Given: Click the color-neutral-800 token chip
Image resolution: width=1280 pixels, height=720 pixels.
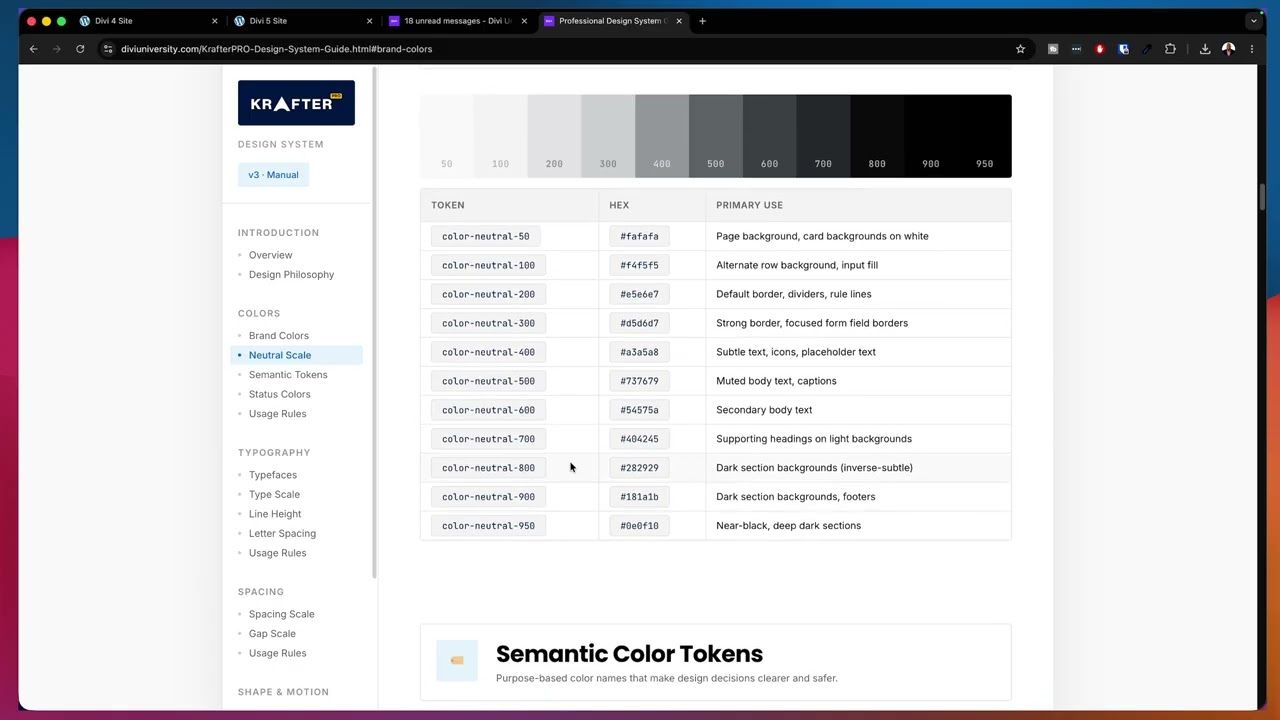Looking at the screenshot, I should coord(488,468).
